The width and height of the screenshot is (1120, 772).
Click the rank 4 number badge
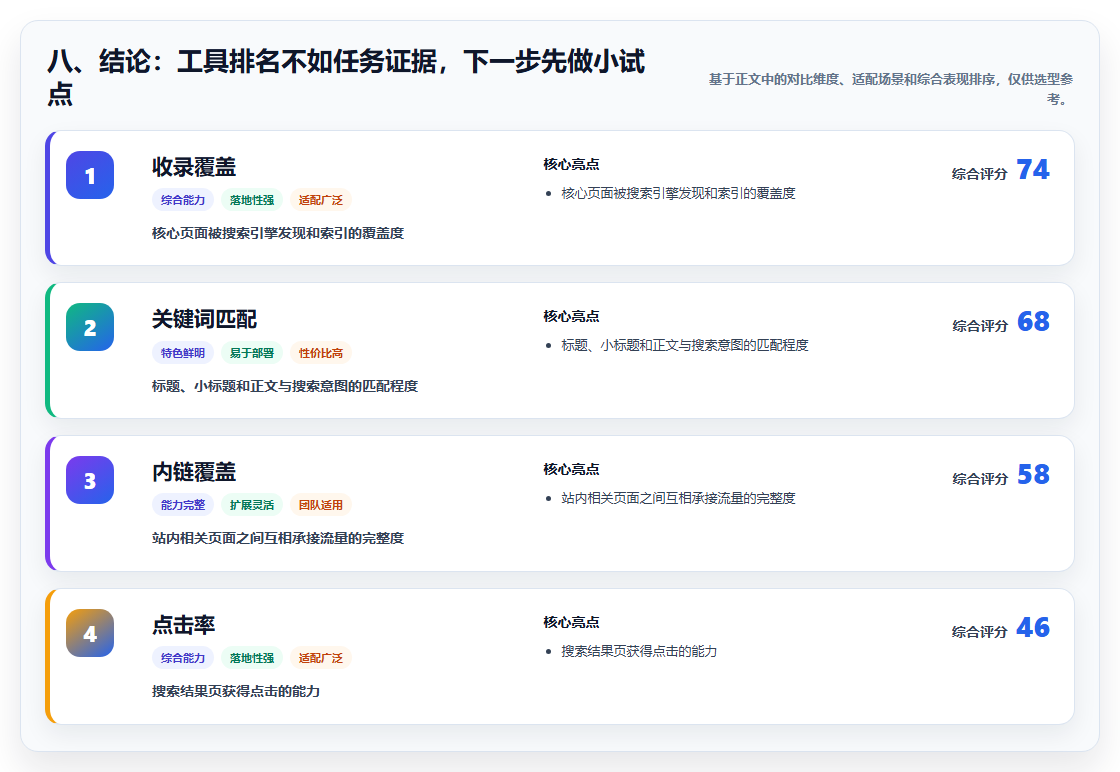[90, 633]
